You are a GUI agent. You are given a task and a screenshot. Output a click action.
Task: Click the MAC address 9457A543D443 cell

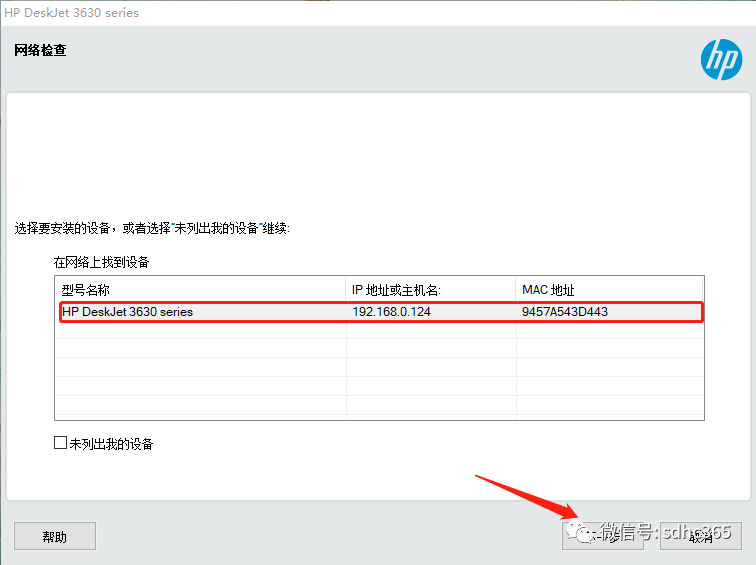565,312
